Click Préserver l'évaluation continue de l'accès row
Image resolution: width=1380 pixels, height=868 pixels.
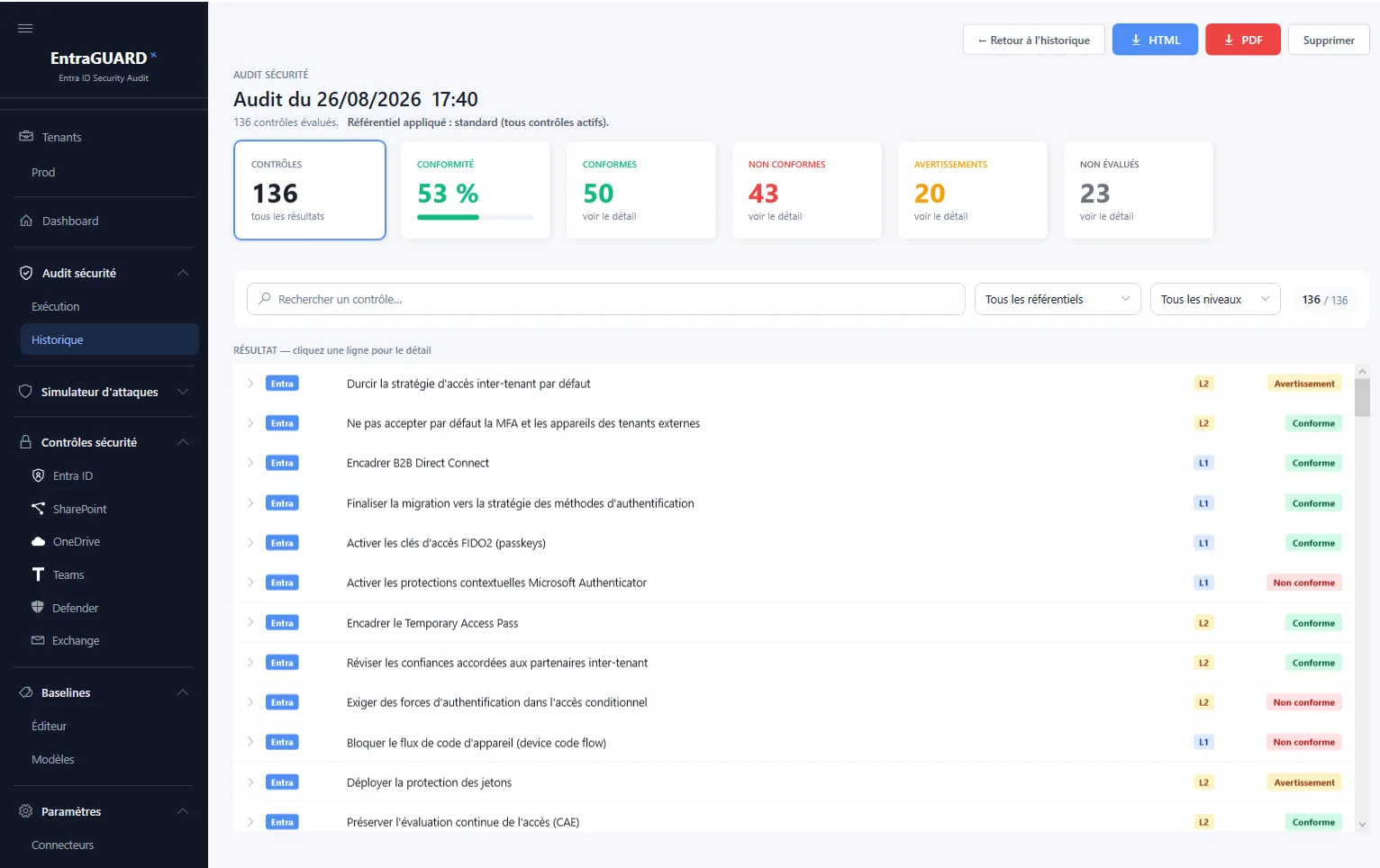click(x=794, y=822)
